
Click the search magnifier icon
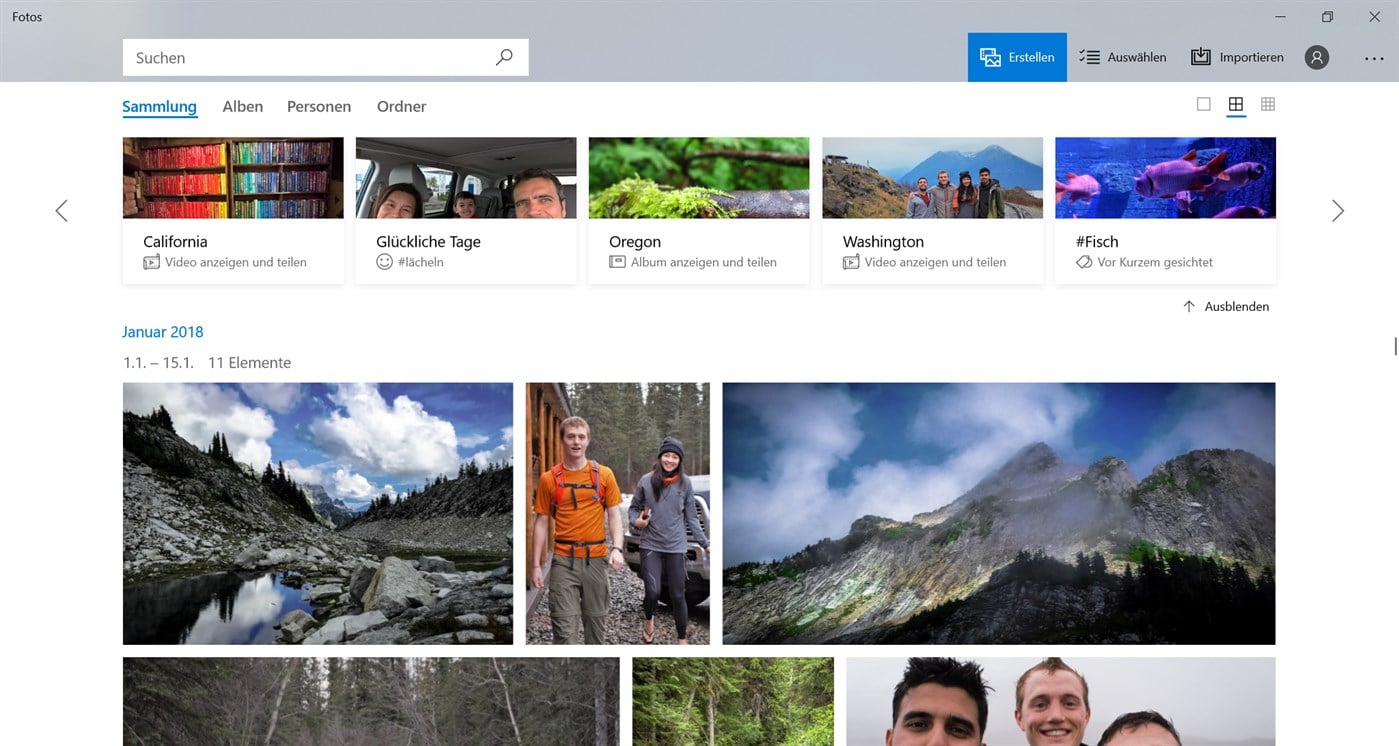click(504, 58)
